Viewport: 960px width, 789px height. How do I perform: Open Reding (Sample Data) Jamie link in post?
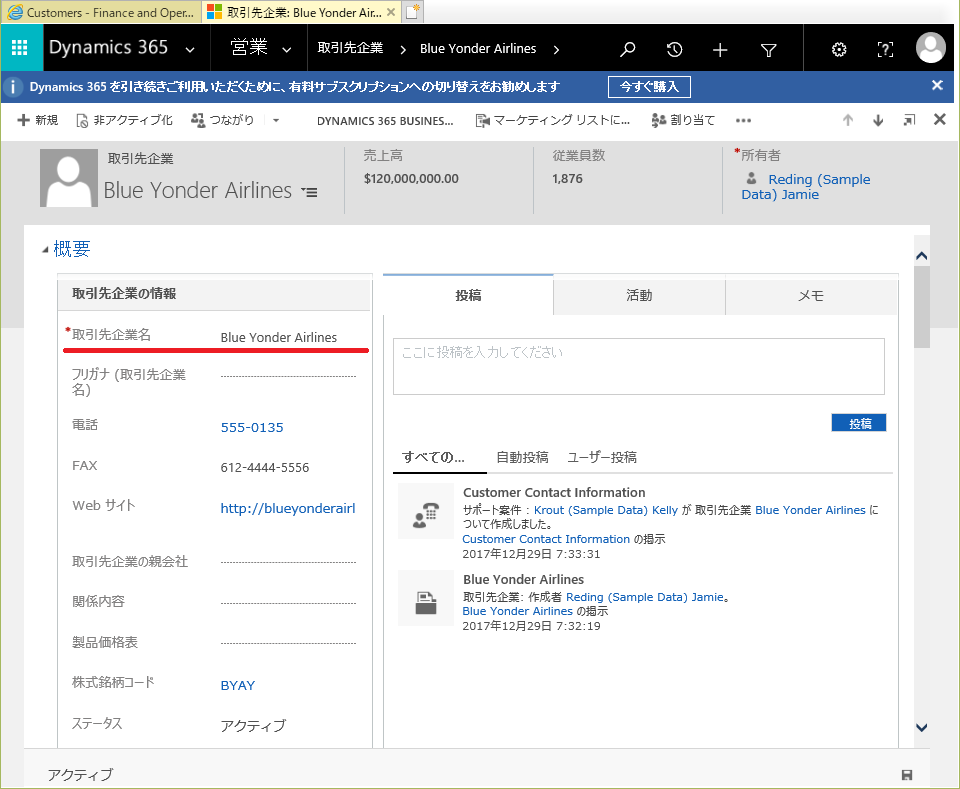[x=645, y=597]
